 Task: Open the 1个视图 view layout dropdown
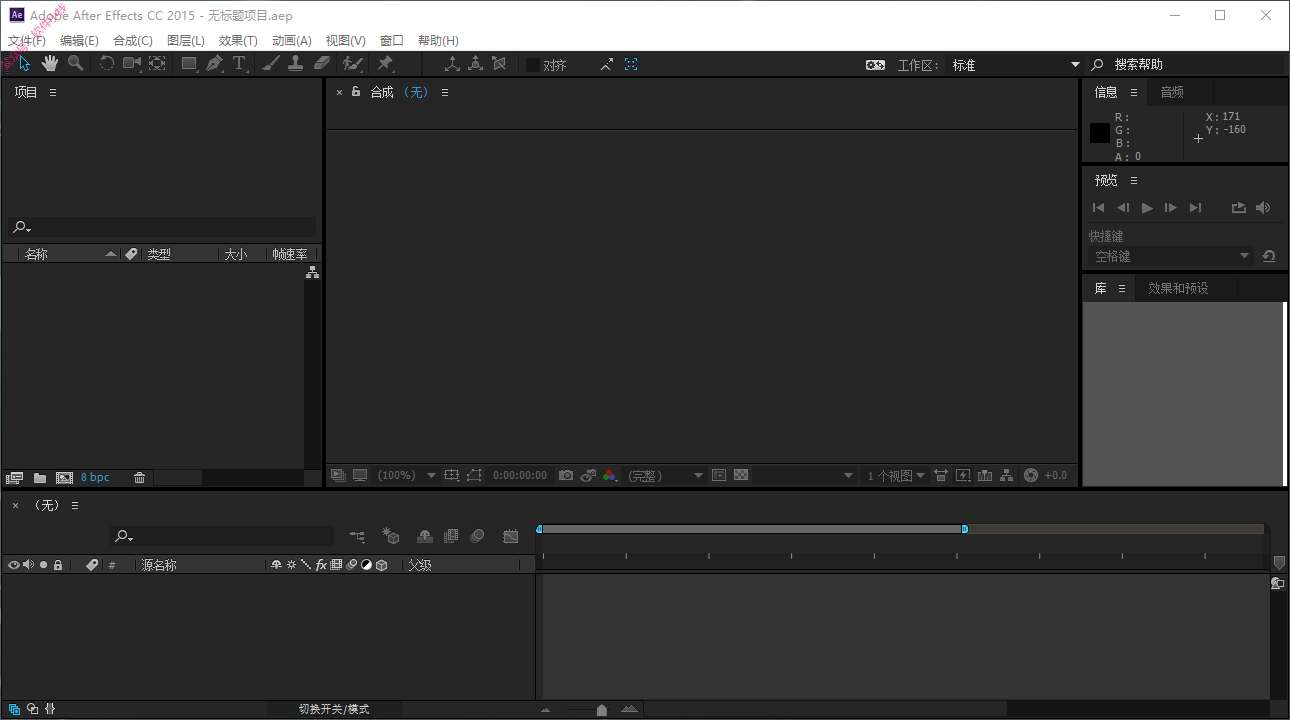click(x=896, y=476)
